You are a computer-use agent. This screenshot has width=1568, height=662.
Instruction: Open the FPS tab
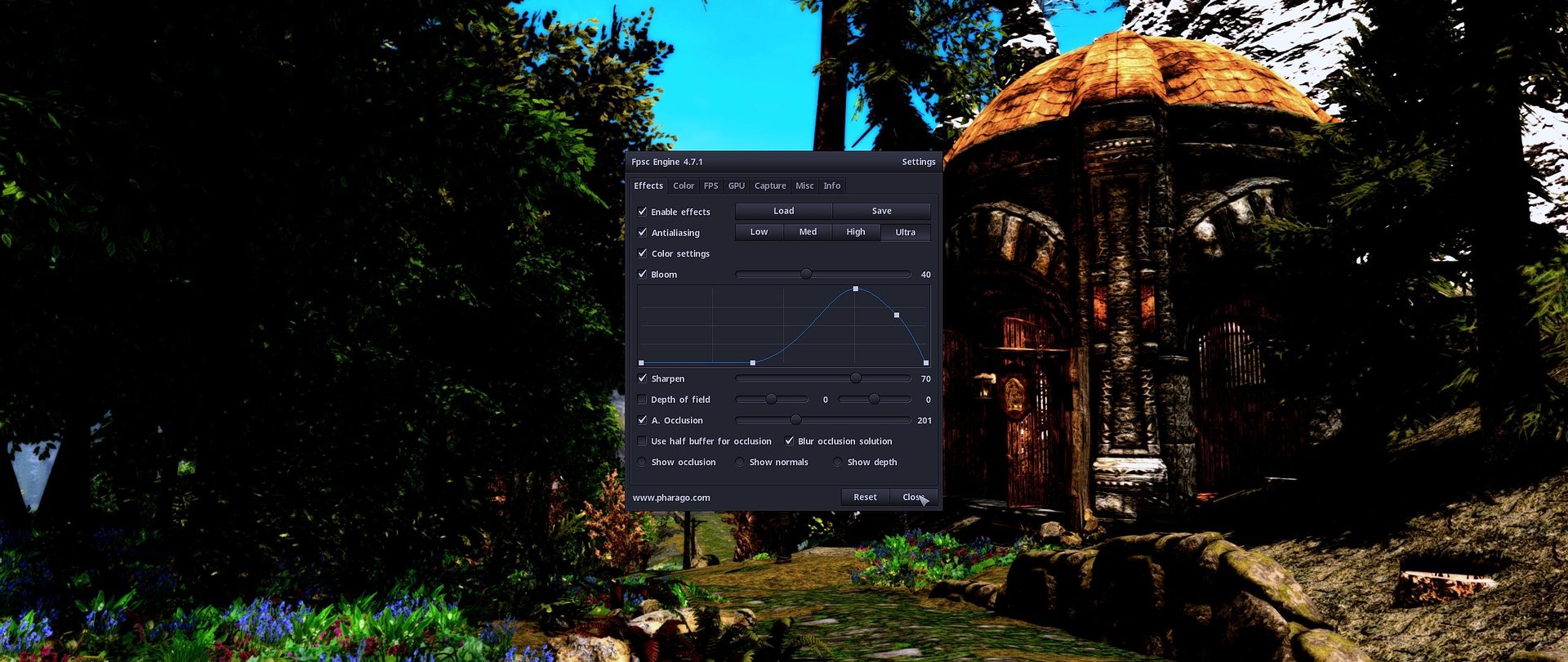pos(710,186)
